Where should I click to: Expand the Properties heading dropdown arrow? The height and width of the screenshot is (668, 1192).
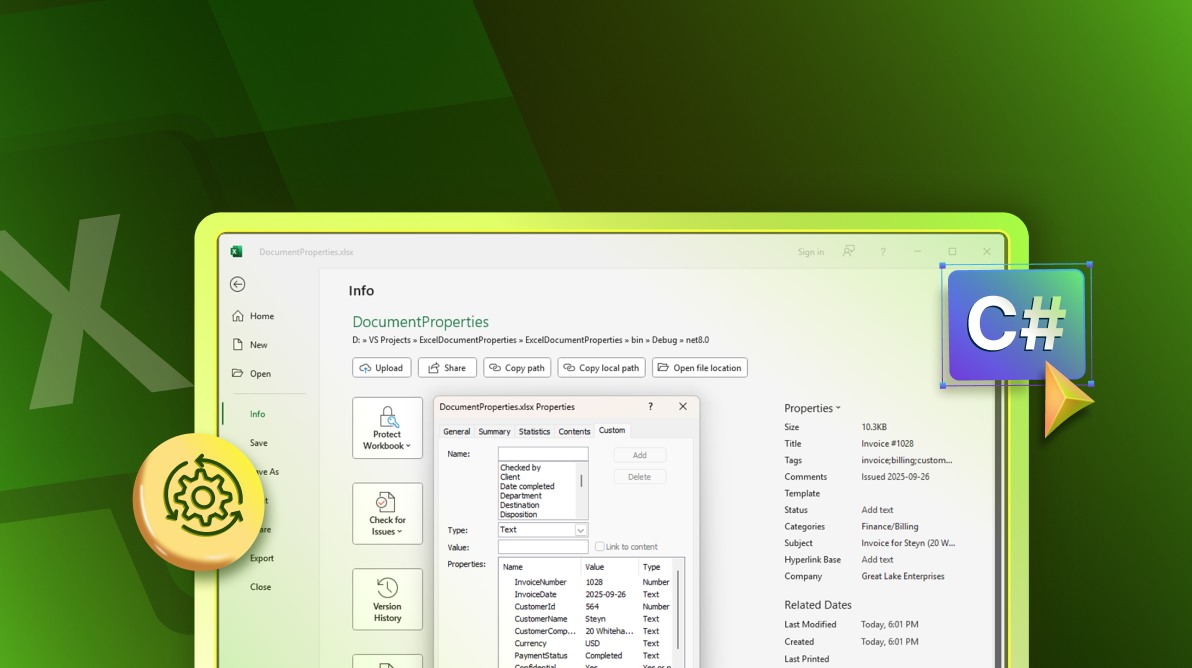click(838, 409)
